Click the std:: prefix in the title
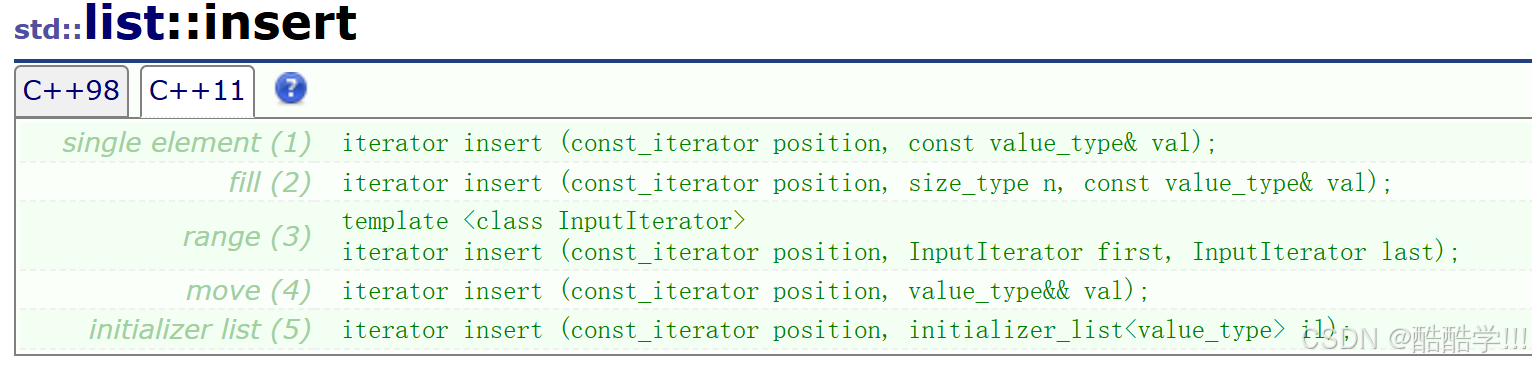The height and width of the screenshot is (365, 1532). [48, 30]
